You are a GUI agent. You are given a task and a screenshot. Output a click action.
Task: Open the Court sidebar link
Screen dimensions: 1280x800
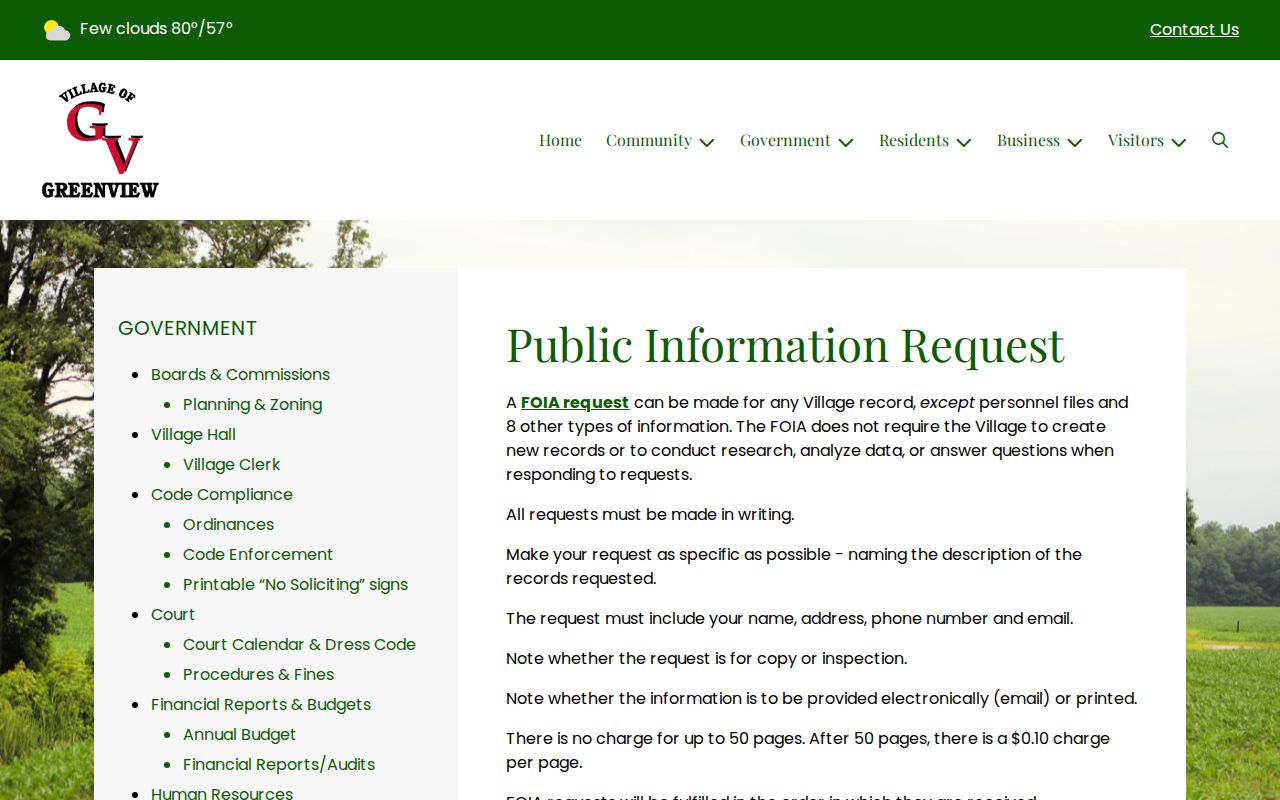point(173,614)
